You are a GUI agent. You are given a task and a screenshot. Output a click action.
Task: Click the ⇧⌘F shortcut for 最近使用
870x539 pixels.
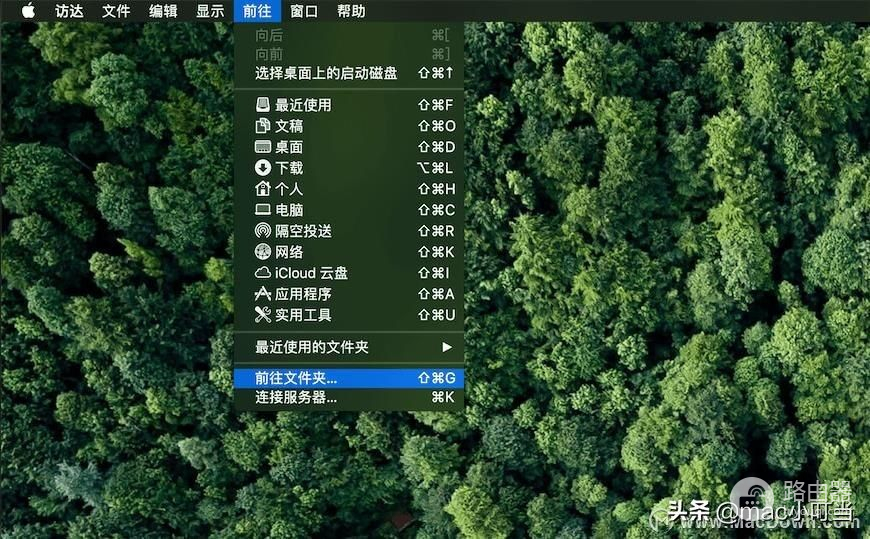tap(436, 105)
